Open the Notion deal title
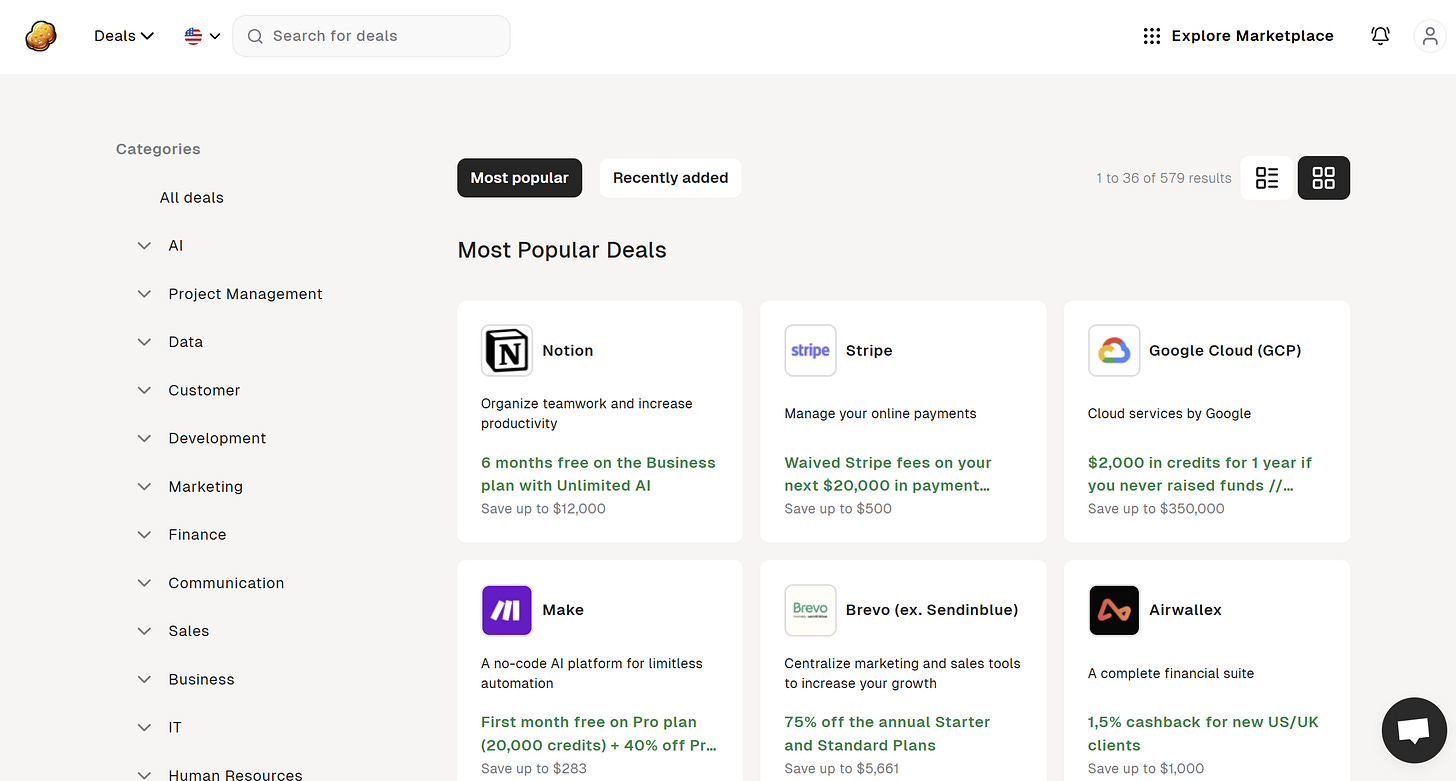1456x781 pixels. (568, 351)
